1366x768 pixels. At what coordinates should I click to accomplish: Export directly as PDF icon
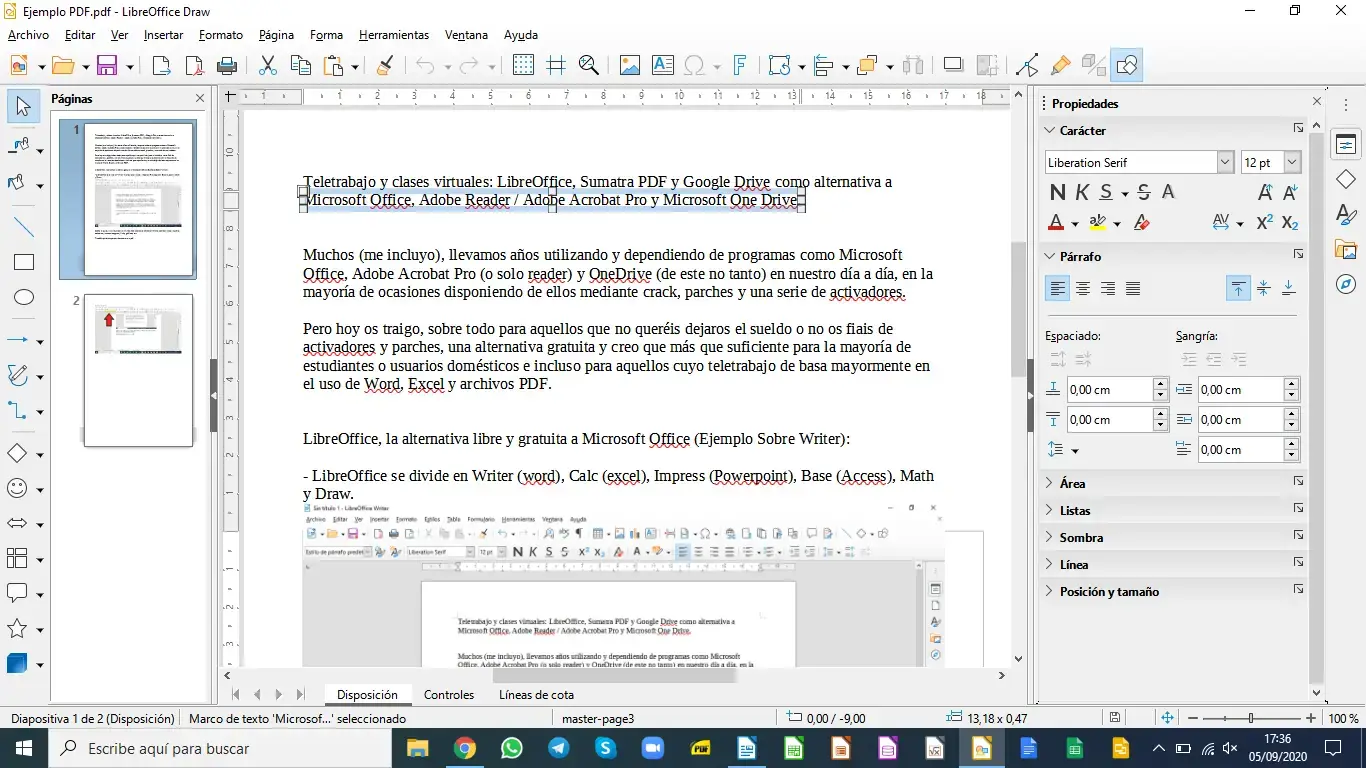pos(194,66)
